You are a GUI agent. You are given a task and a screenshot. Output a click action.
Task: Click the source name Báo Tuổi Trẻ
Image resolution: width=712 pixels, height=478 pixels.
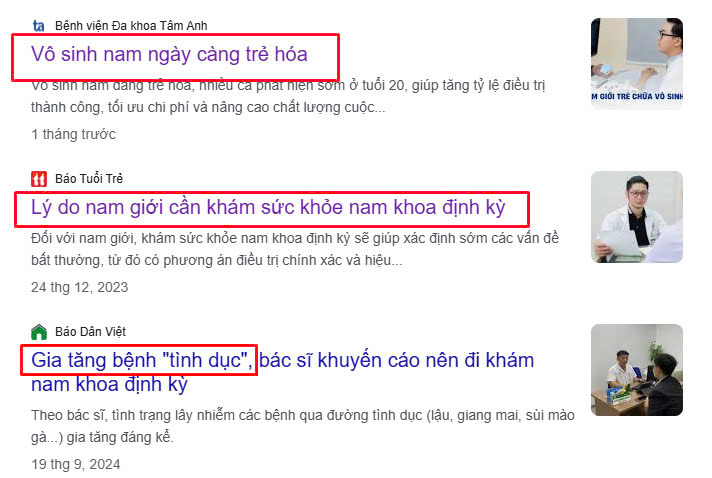point(89,179)
